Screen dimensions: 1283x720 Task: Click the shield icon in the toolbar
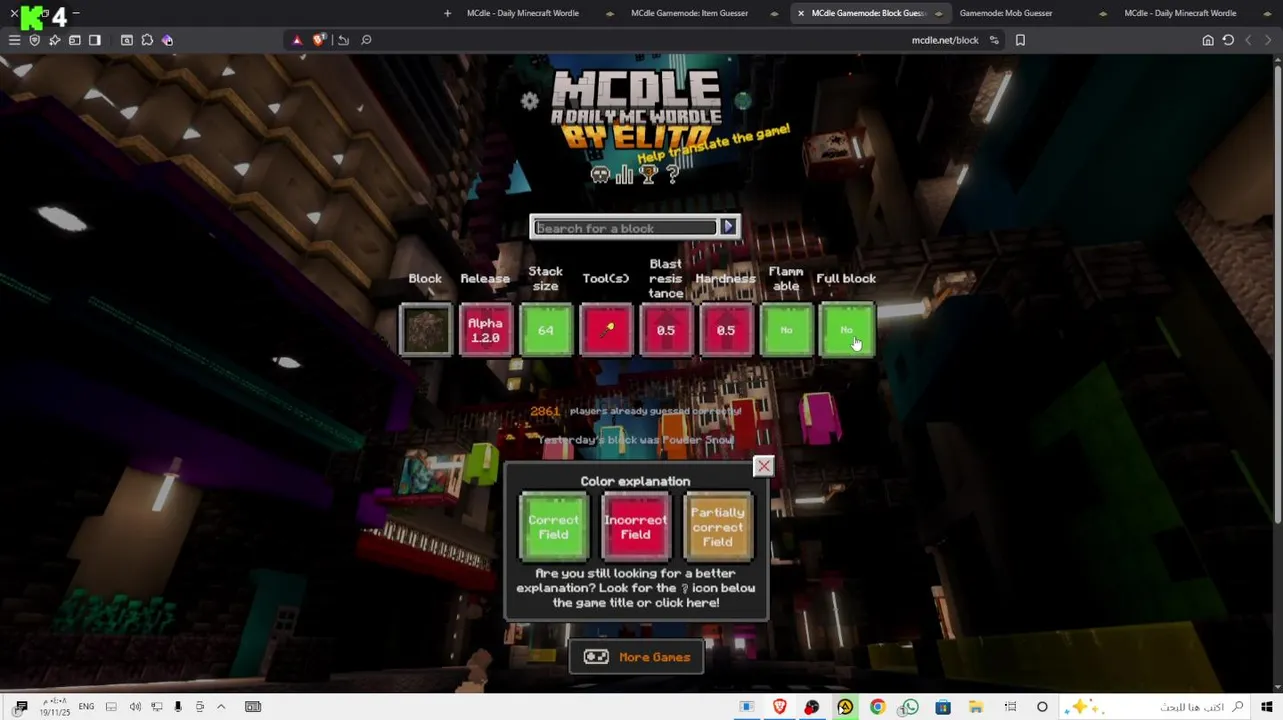(x=34, y=40)
